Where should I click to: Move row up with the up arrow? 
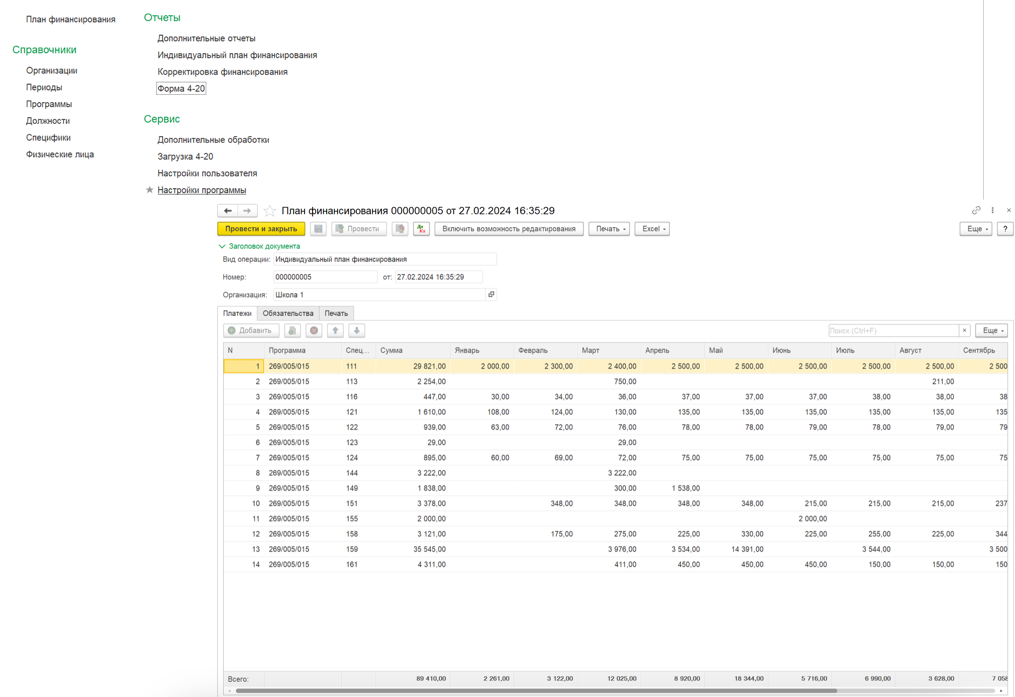click(x=335, y=331)
